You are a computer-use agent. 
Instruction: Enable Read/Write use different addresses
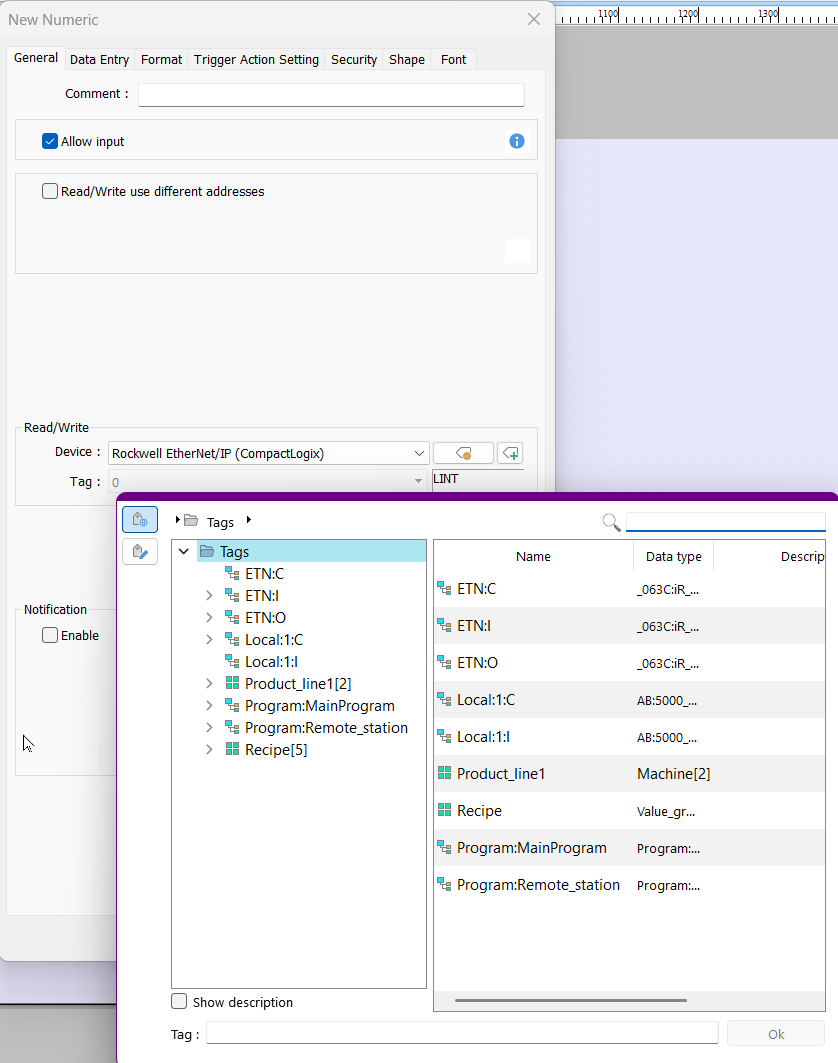pyautogui.click(x=50, y=191)
